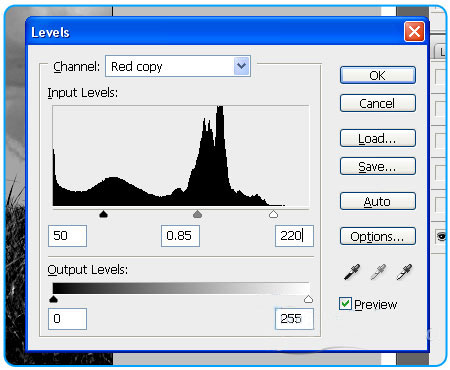This screenshot has height=370, width=450.
Task: Click the gamma input field showing 0.85
Action: (x=180, y=236)
